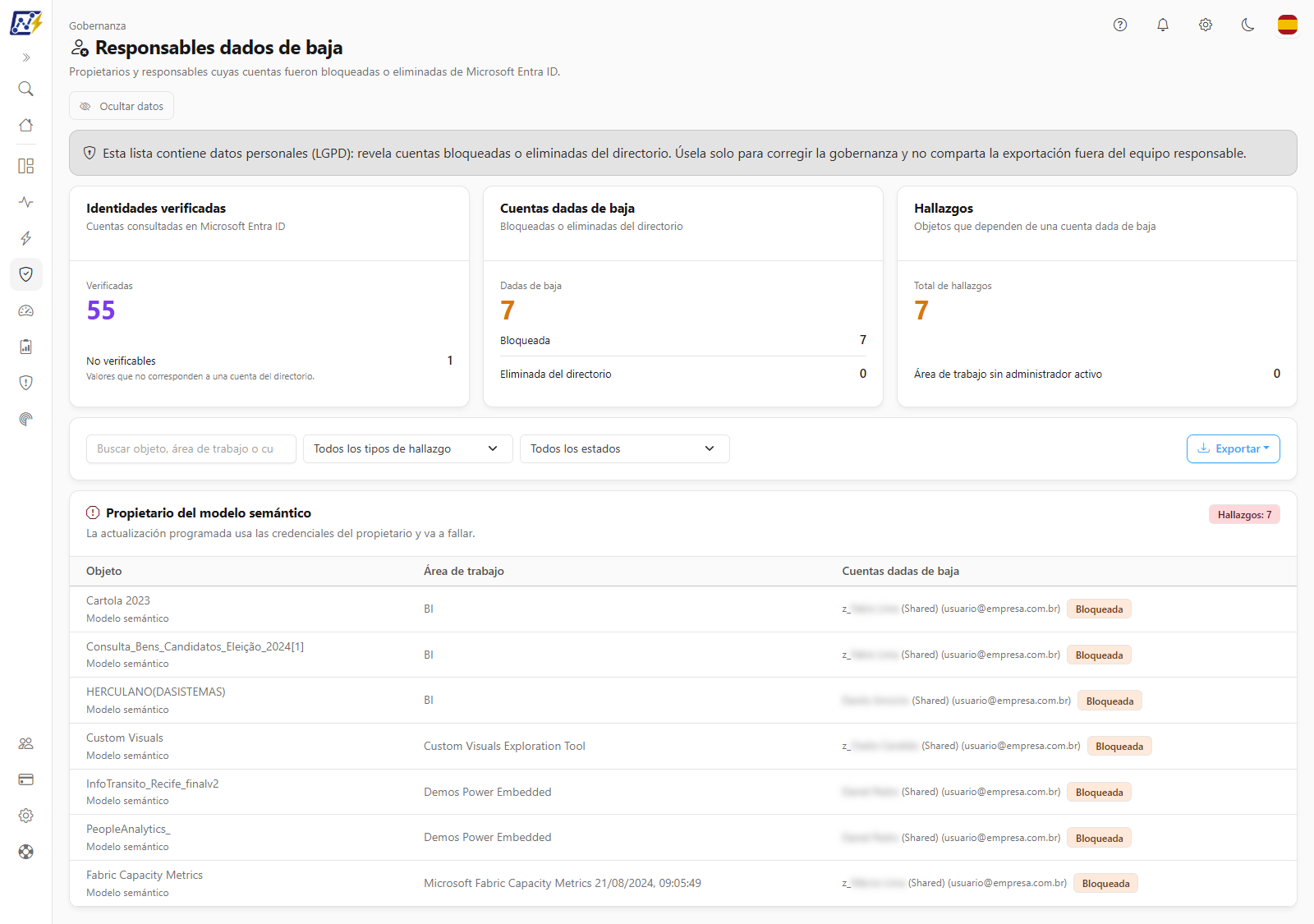Click the Buscar objeto search field
The image size is (1314, 924).
pyautogui.click(x=191, y=449)
